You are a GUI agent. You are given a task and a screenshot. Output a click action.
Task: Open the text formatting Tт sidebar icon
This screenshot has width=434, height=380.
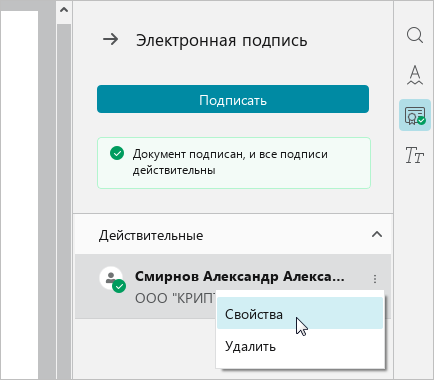414,155
